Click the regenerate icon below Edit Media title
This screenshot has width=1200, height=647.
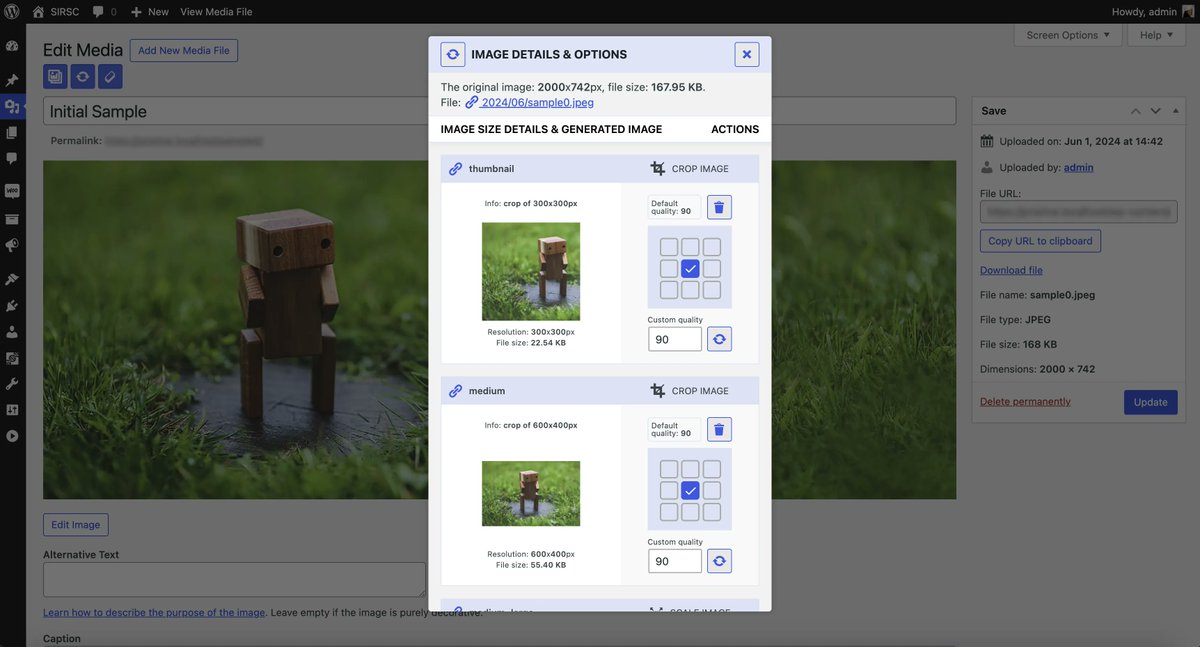(x=82, y=75)
